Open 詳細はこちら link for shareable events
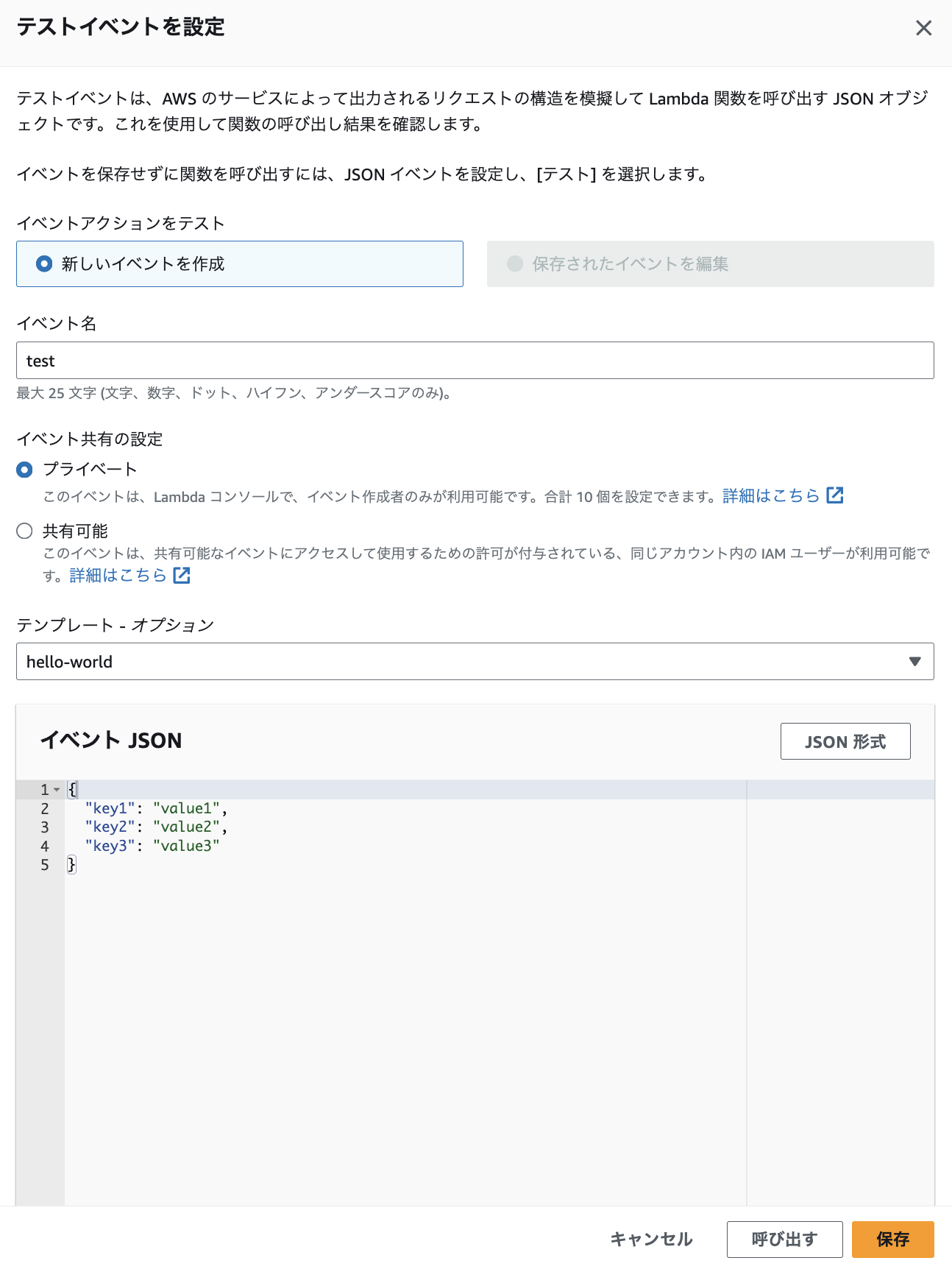The height and width of the screenshot is (1269, 952). tap(118, 576)
